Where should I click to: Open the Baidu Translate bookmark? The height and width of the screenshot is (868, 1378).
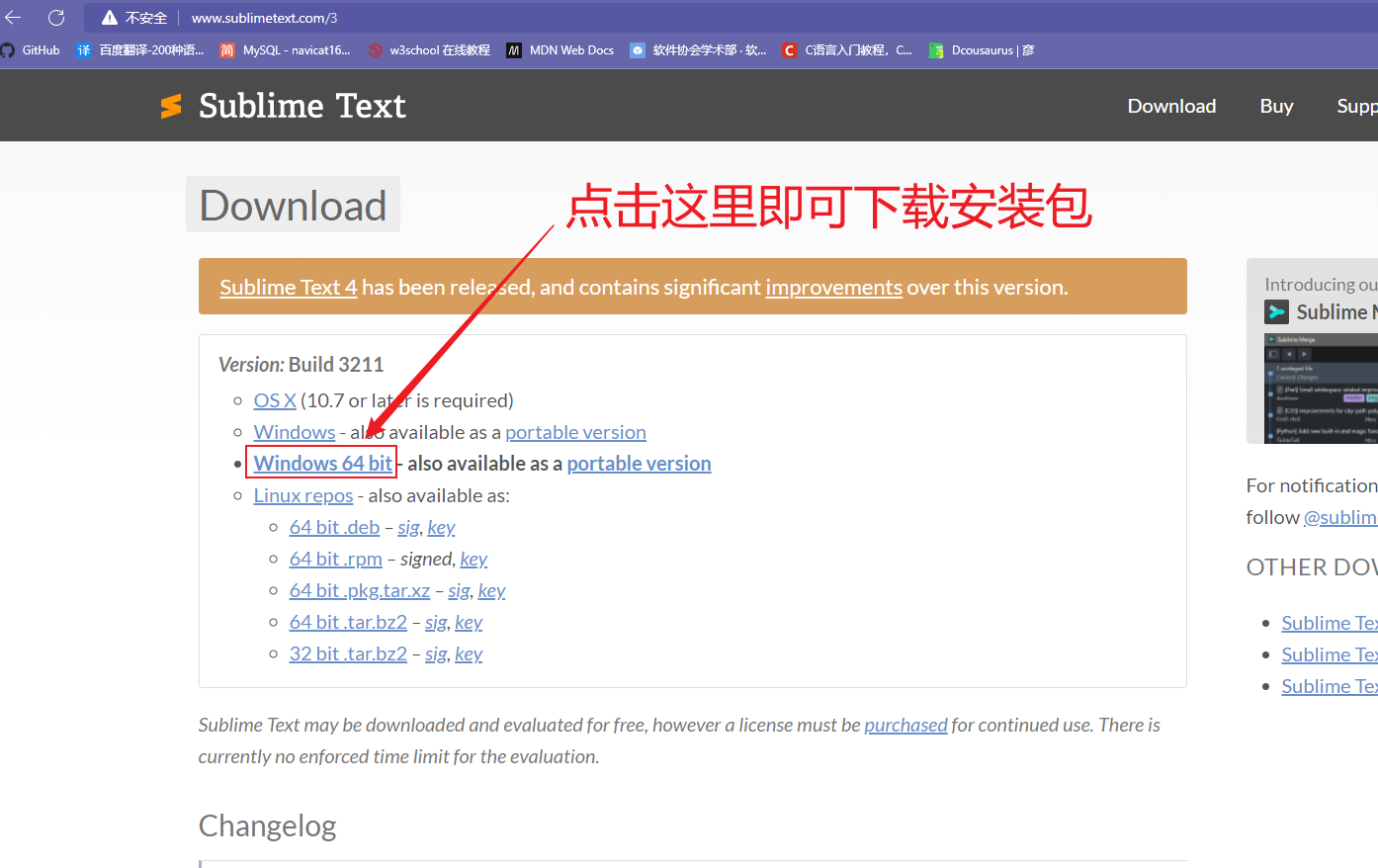(140, 50)
